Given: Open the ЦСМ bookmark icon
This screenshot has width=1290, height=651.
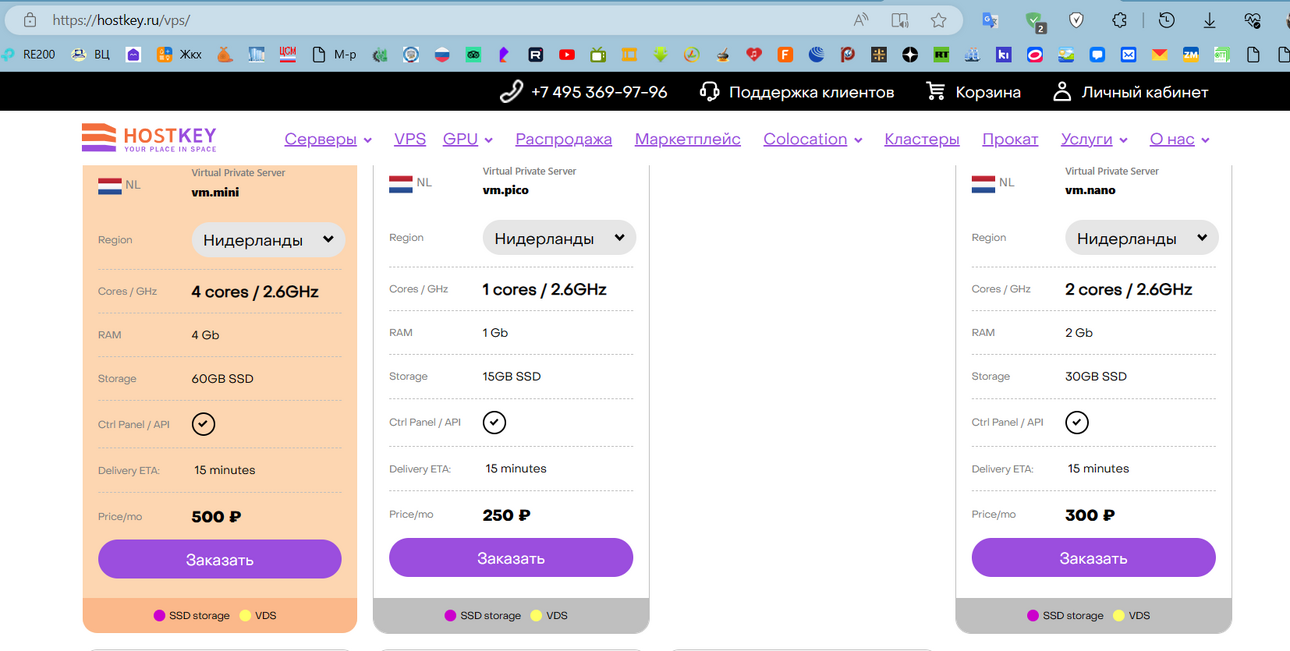Looking at the screenshot, I should point(288,55).
